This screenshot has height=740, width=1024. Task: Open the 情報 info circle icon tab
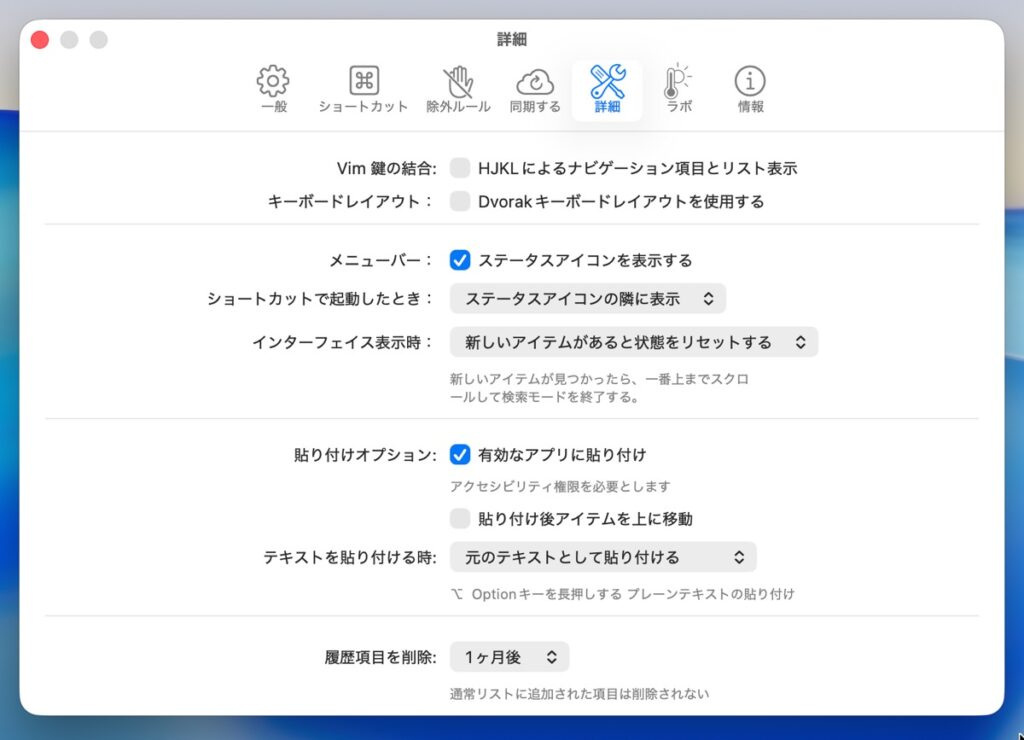[750, 82]
